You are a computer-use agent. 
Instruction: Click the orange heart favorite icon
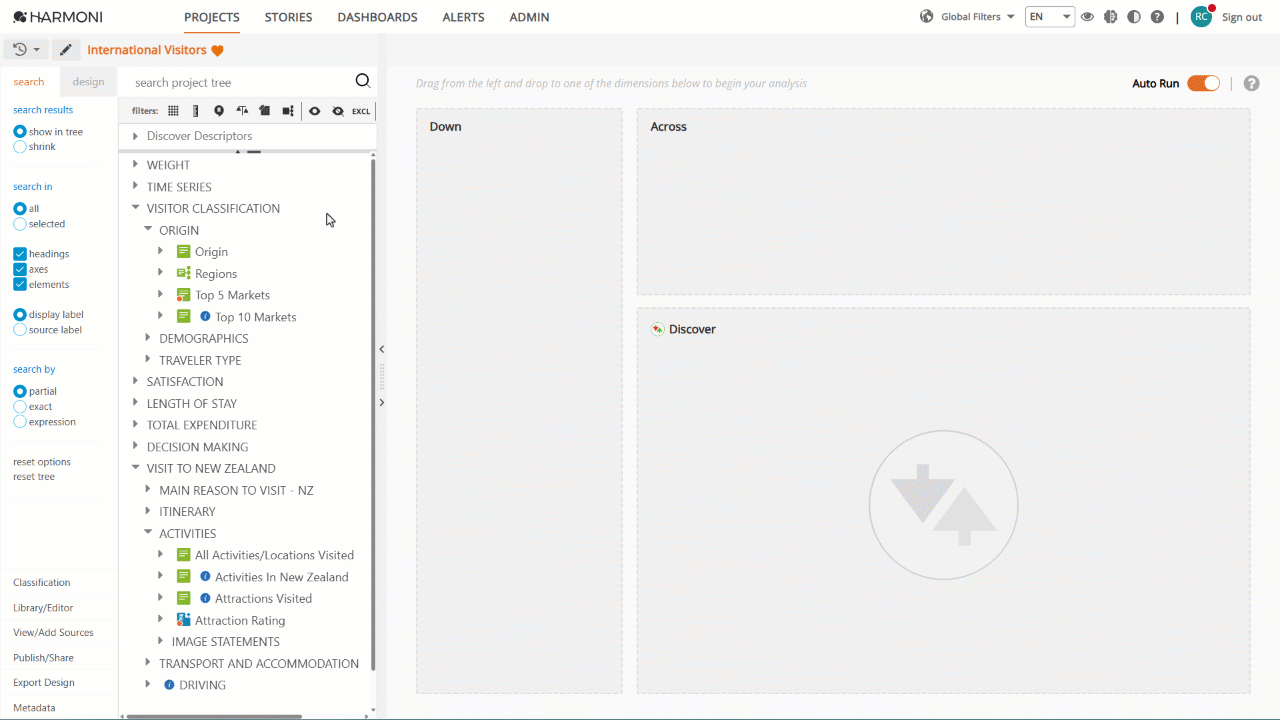(x=217, y=50)
